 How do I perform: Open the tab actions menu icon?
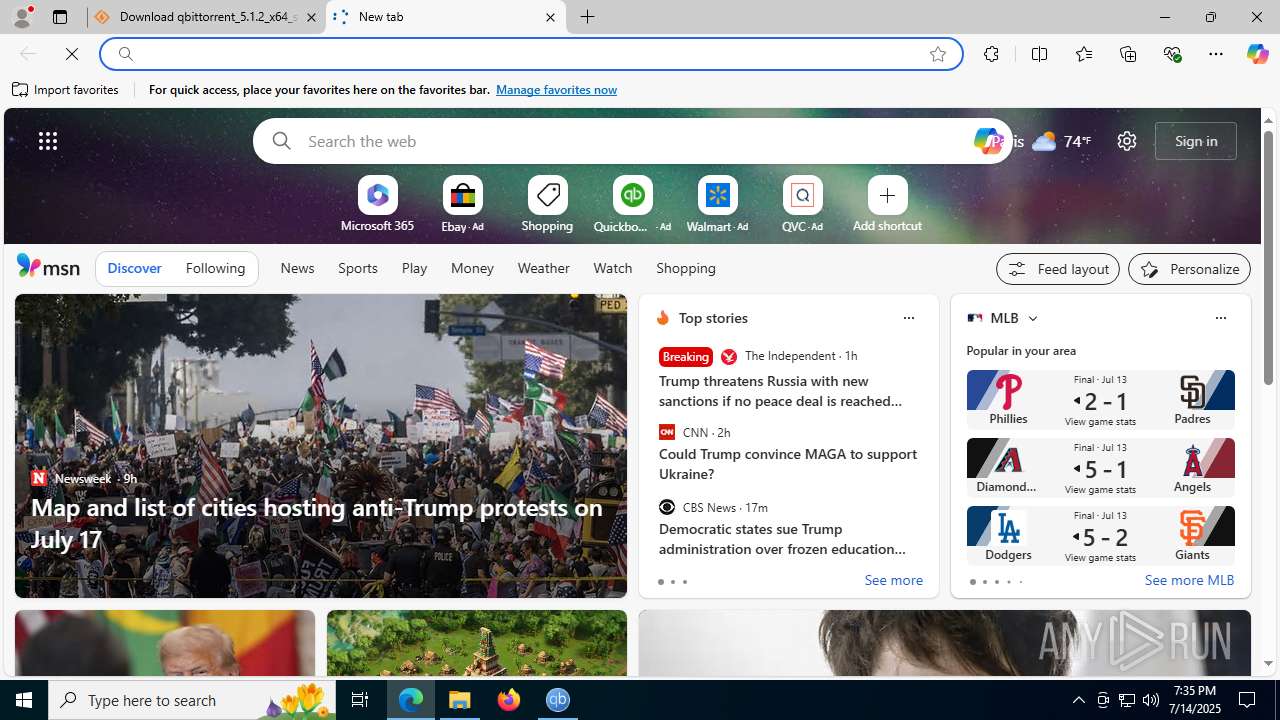pyautogui.click(x=59, y=17)
